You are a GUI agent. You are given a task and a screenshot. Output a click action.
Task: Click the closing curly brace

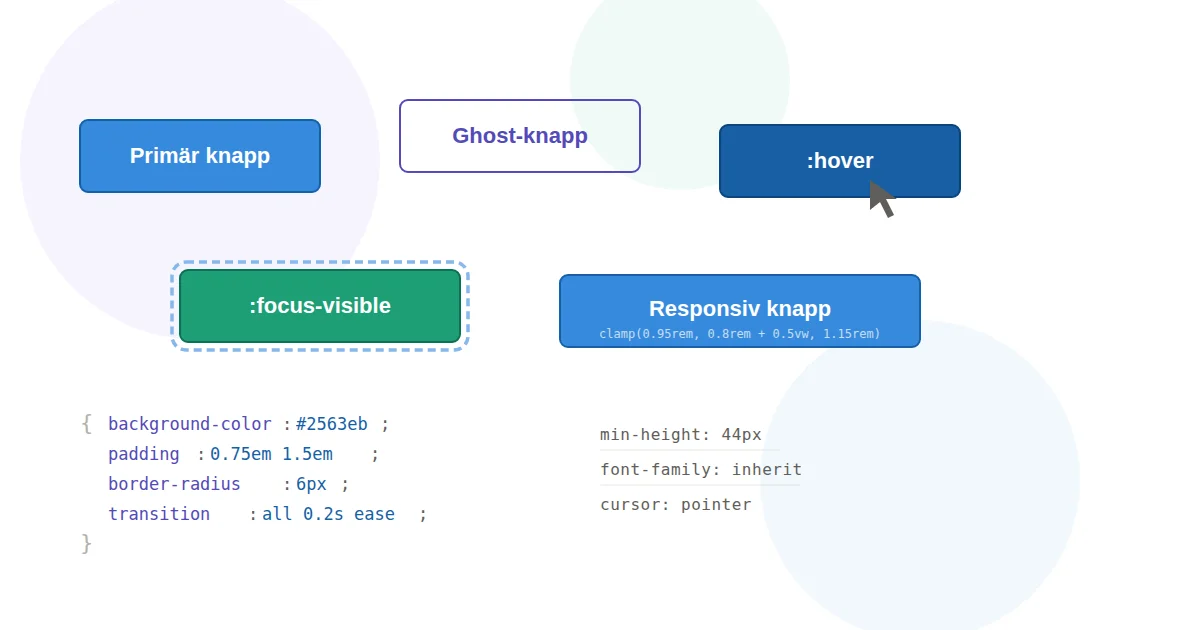pos(87,544)
